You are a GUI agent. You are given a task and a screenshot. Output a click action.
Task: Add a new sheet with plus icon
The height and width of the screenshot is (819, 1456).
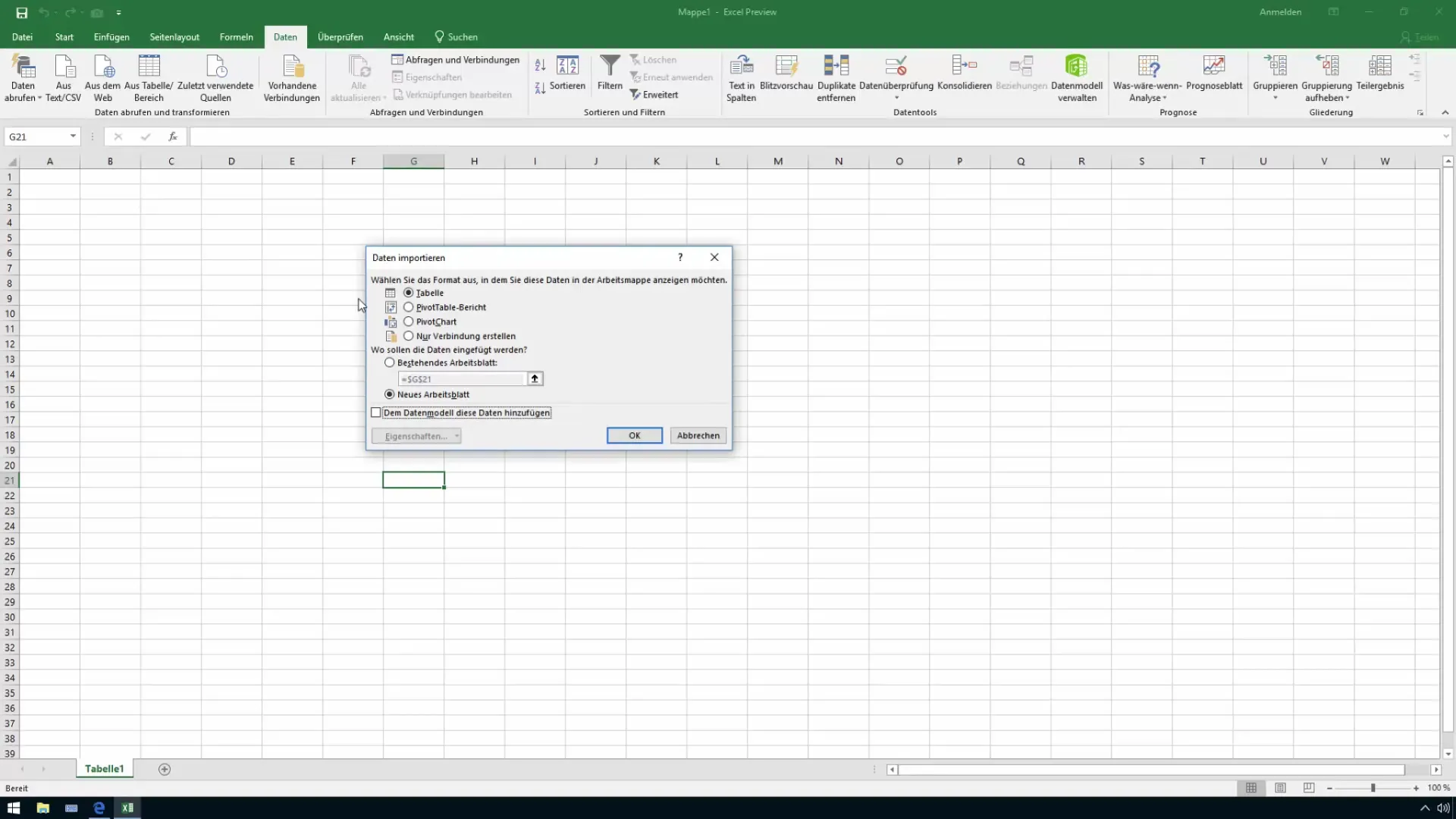(x=165, y=769)
